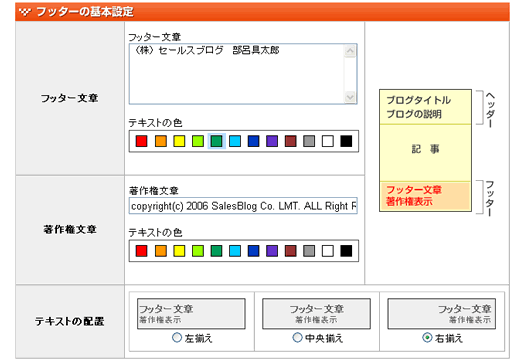Click the bold フッター文章 row label
Image resolution: width=525 pixels, height=360 pixels.
(69, 98)
